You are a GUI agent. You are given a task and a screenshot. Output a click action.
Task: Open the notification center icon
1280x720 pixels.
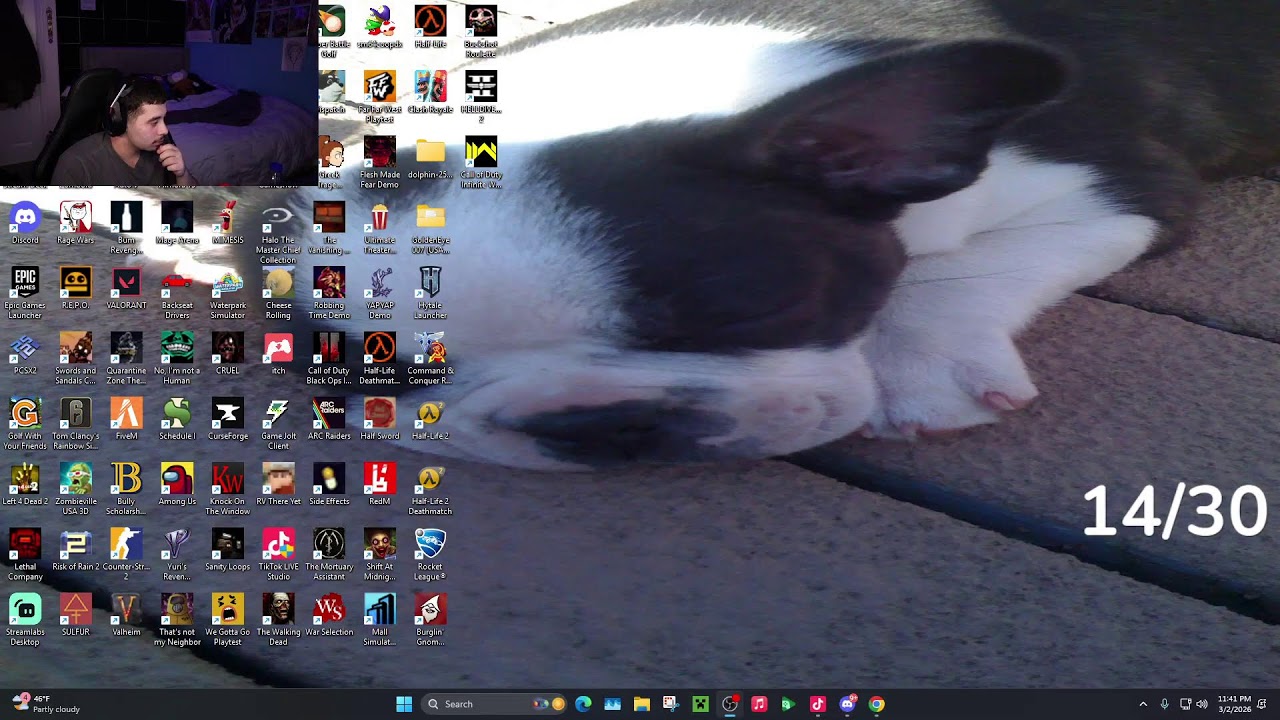click(x=1263, y=704)
